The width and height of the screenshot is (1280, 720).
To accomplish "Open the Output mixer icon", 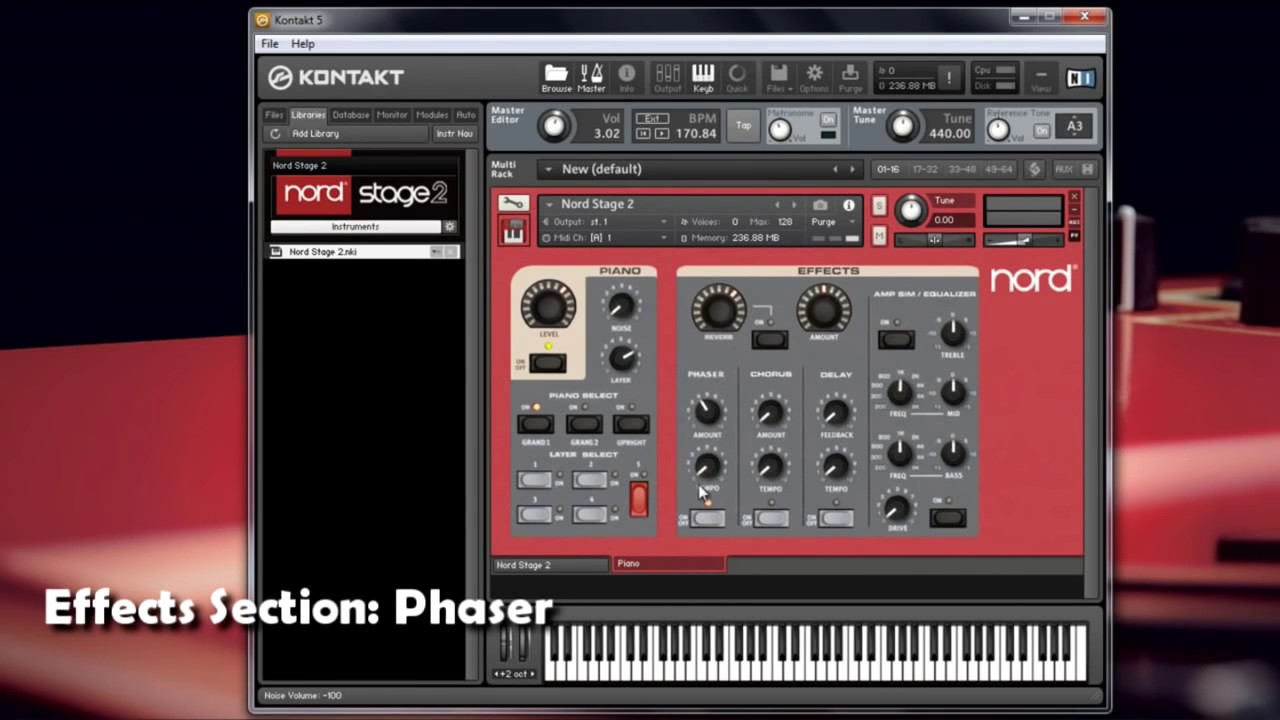I will click(667, 77).
